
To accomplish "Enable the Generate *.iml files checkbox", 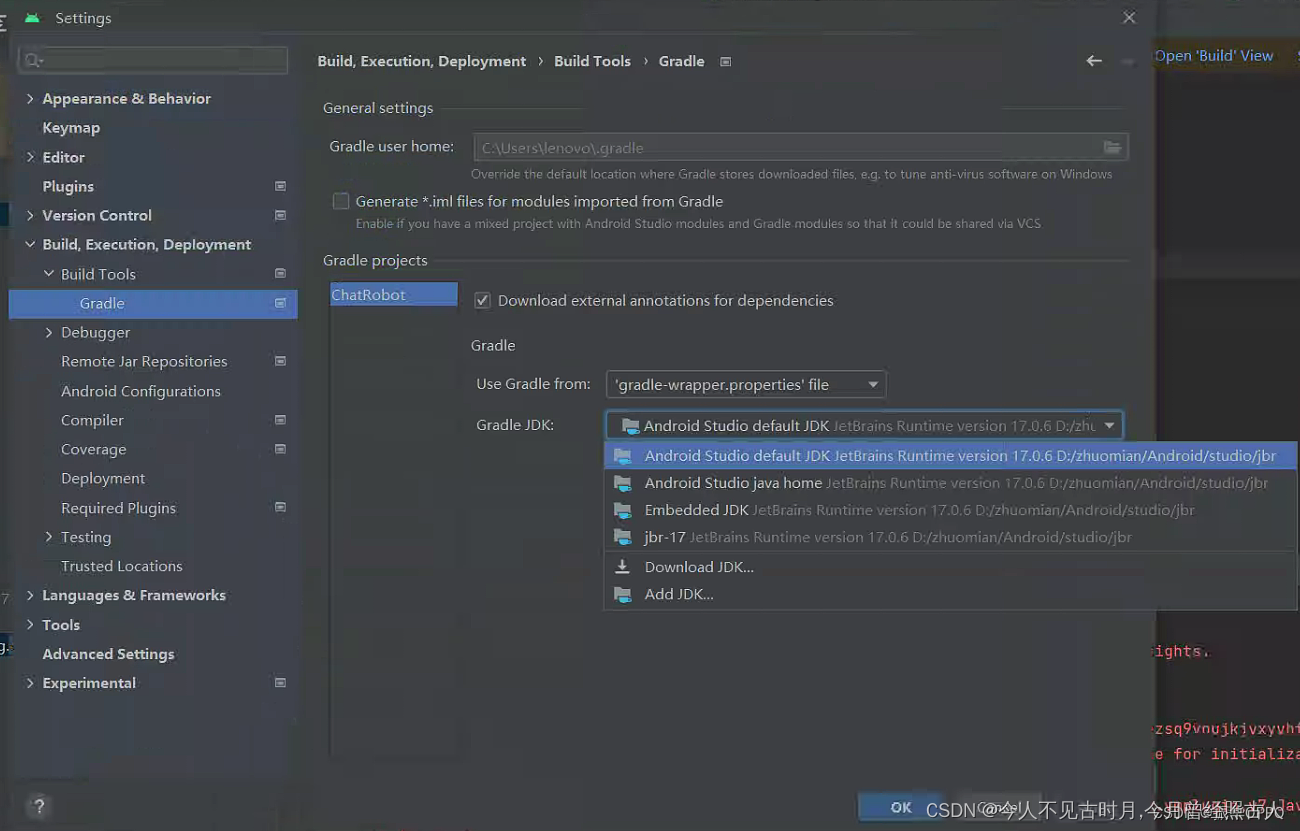I will 340,200.
